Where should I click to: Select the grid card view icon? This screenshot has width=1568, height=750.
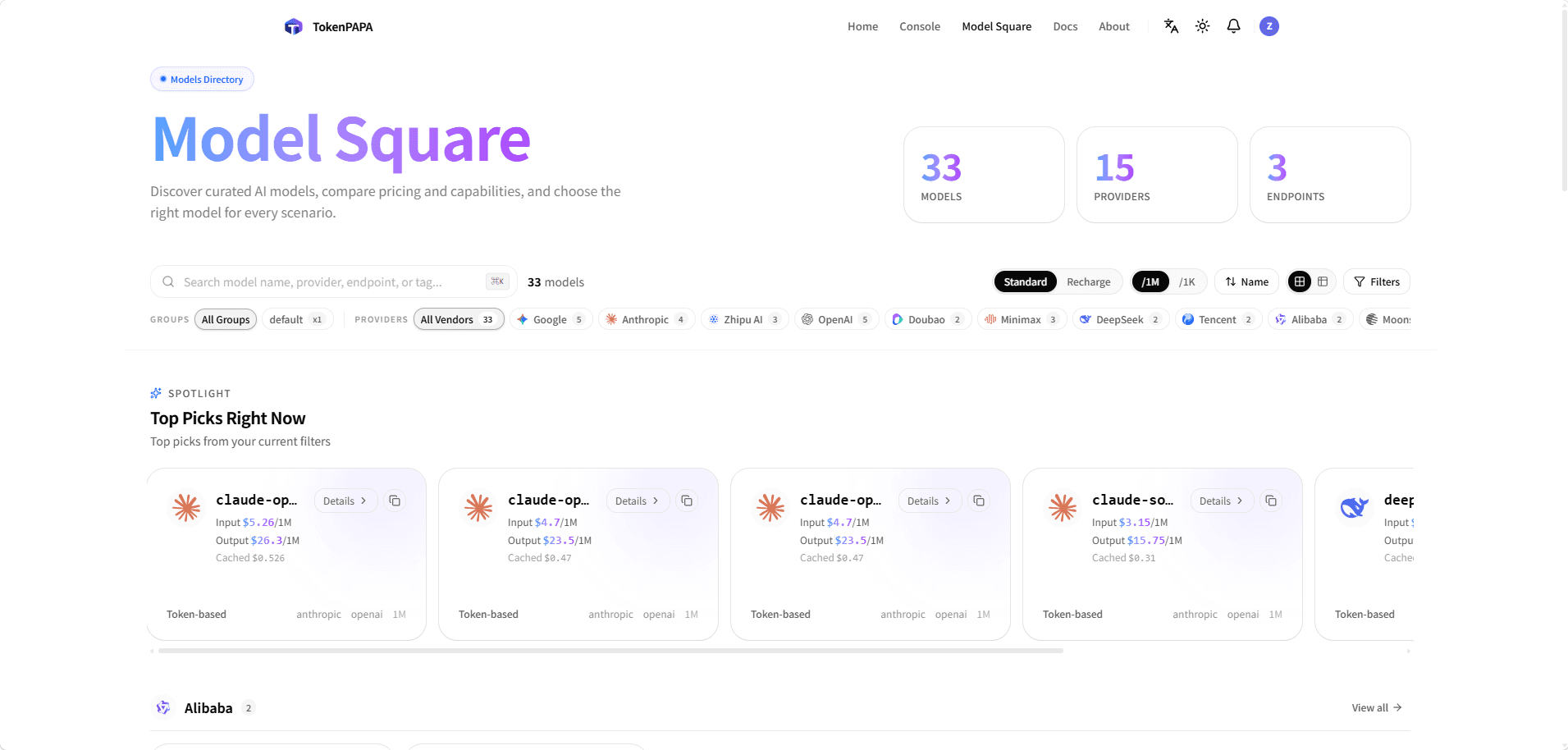click(x=1300, y=281)
